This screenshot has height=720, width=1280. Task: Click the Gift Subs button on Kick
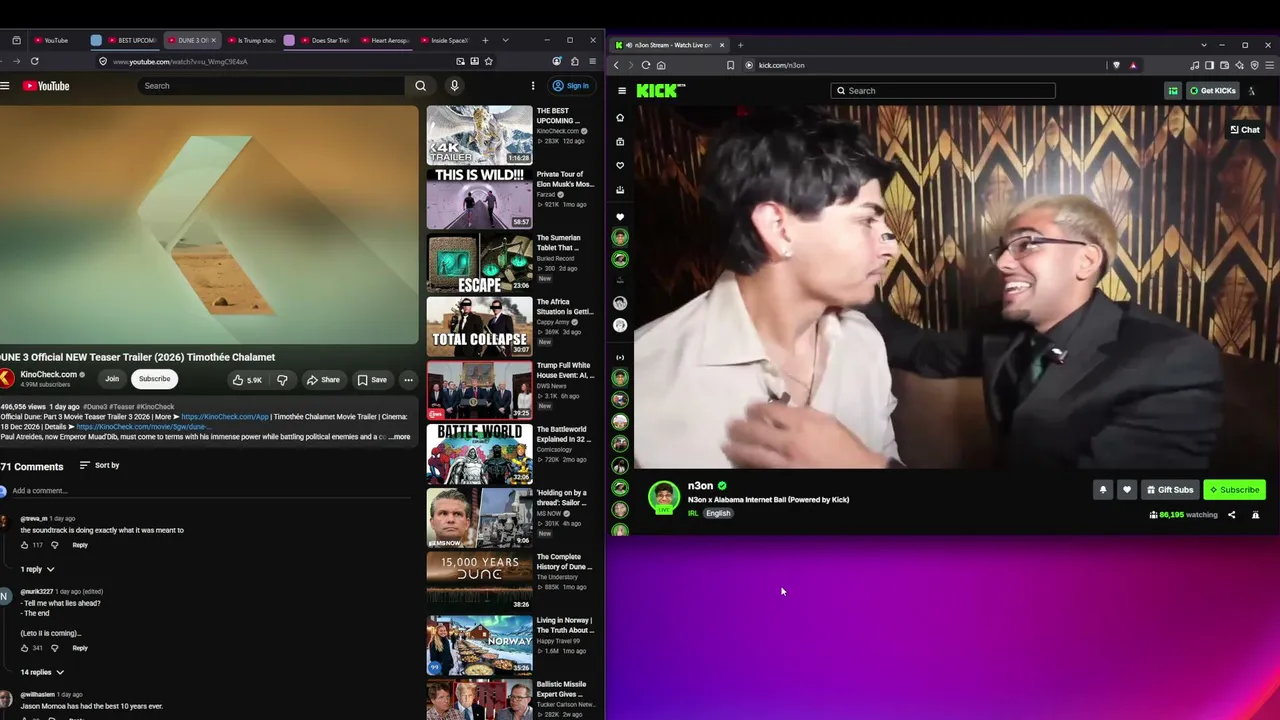tap(1170, 490)
